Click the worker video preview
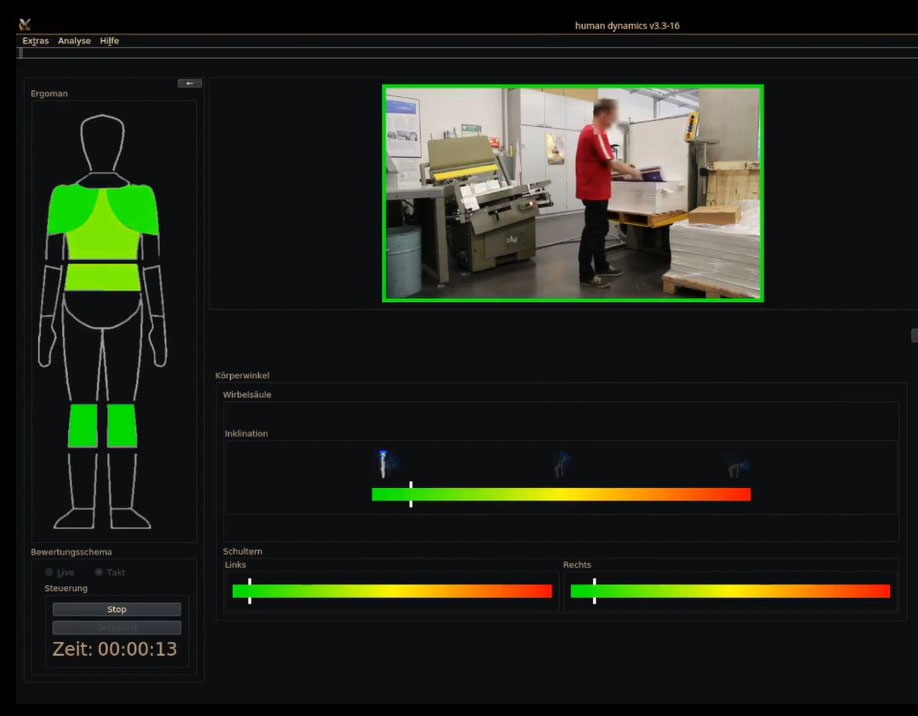918x716 pixels. (x=572, y=193)
